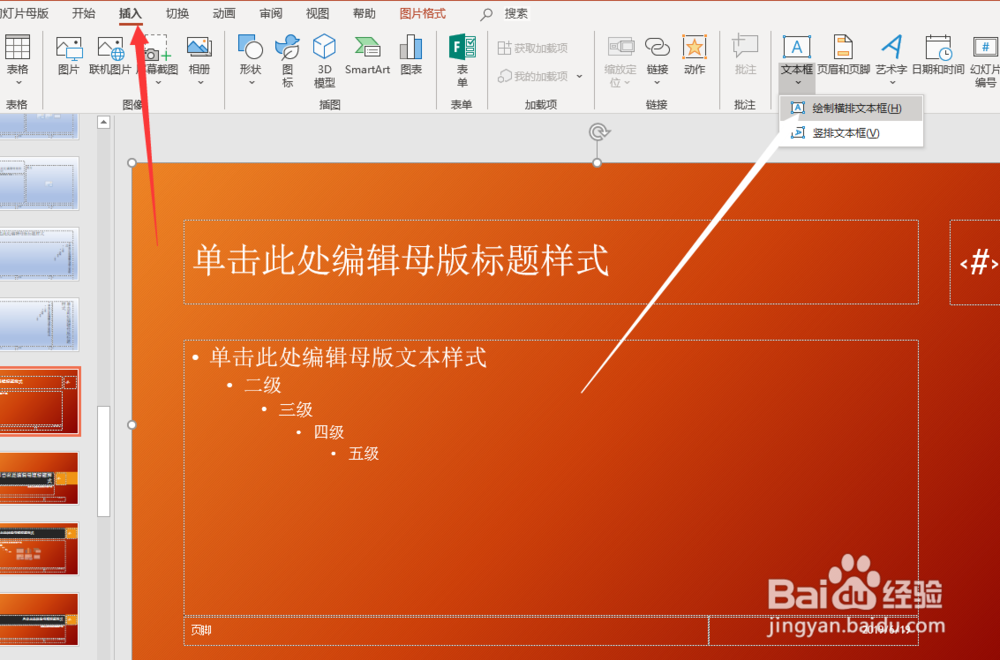Click the up arrow on the slide scrollbar
The width and height of the screenshot is (1000, 660).
[104, 121]
